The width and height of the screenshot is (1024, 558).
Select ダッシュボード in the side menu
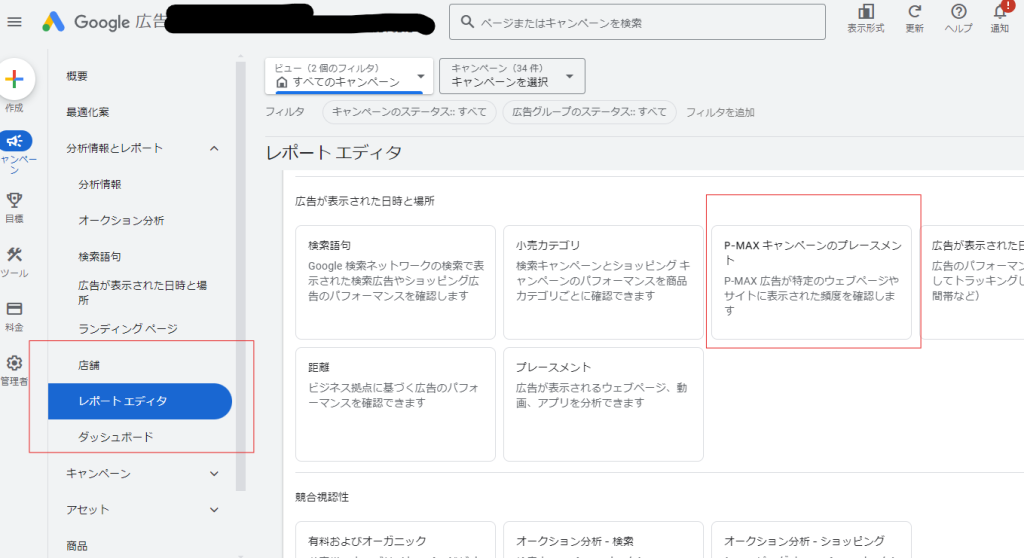(116, 437)
